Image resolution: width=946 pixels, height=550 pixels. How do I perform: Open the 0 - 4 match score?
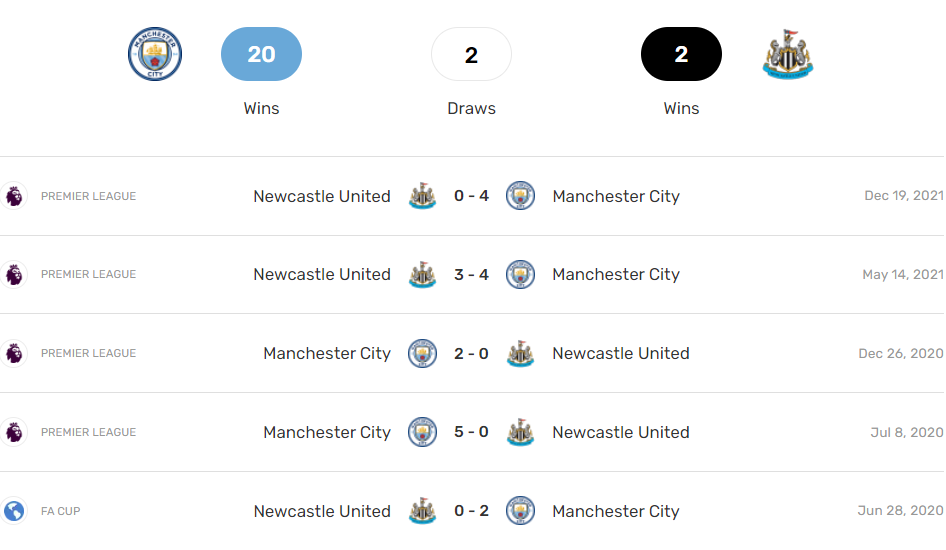[471, 196]
